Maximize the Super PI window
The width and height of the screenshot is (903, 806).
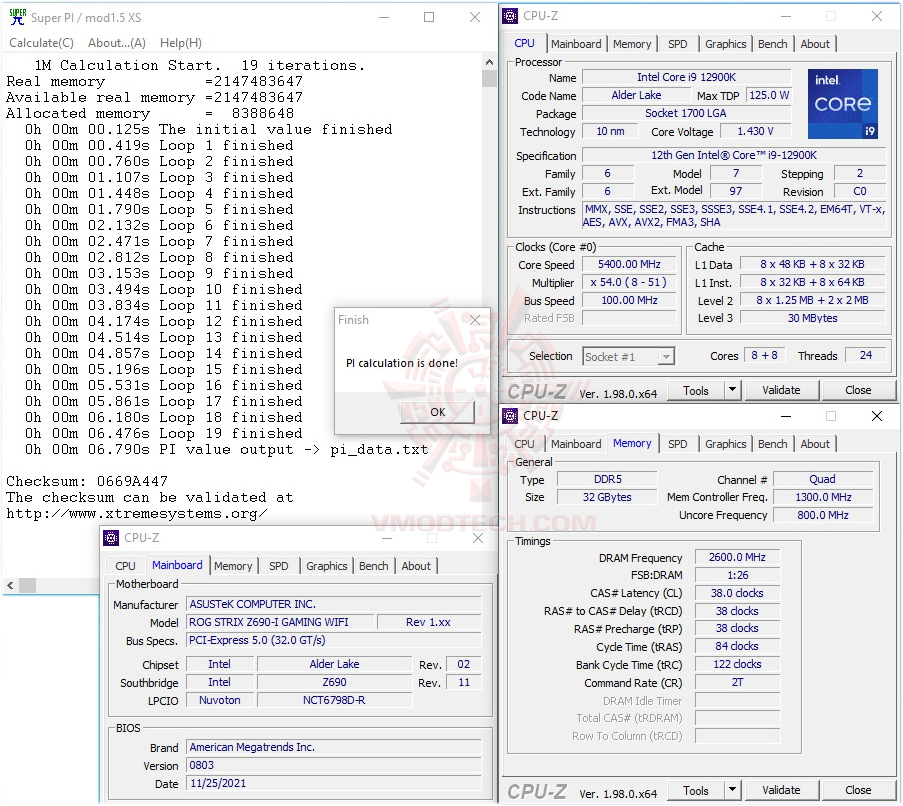click(x=429, y=17)
